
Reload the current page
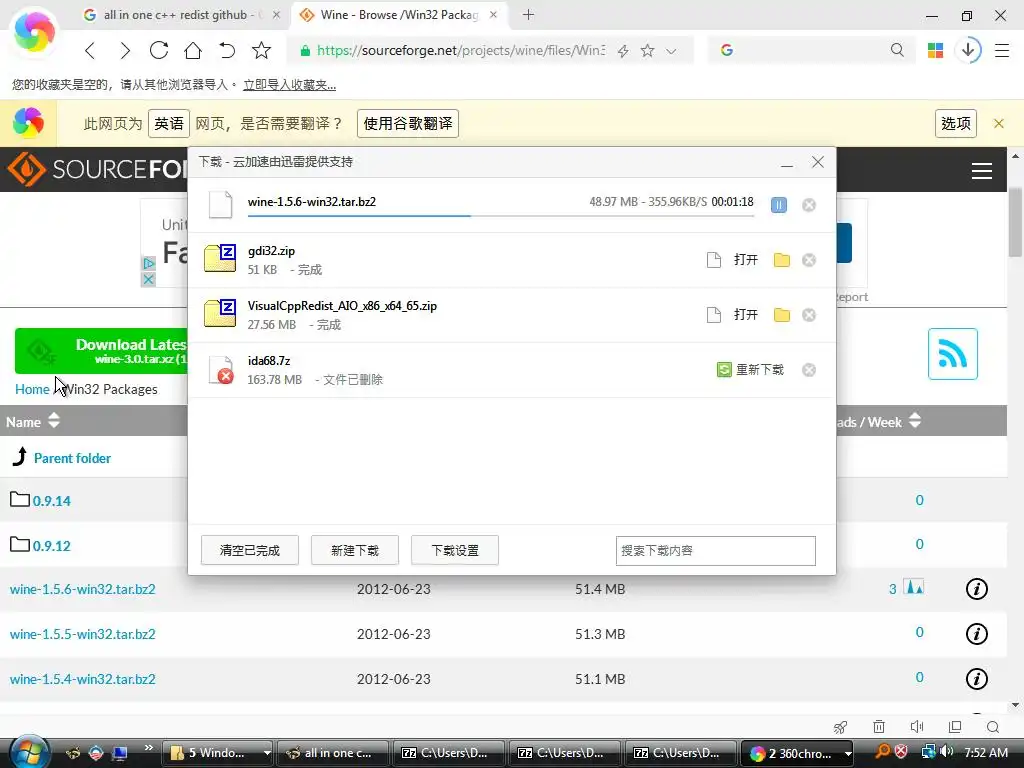pos(159,50)
